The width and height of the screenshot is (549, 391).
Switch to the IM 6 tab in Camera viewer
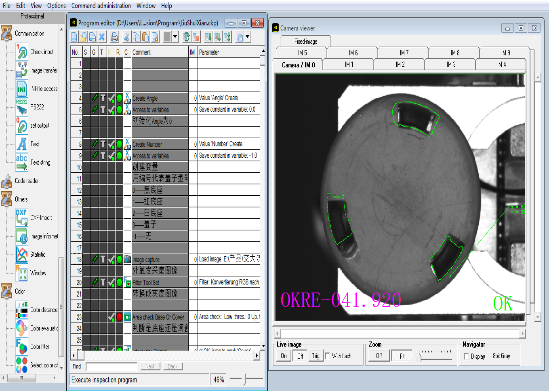[353, 53]
